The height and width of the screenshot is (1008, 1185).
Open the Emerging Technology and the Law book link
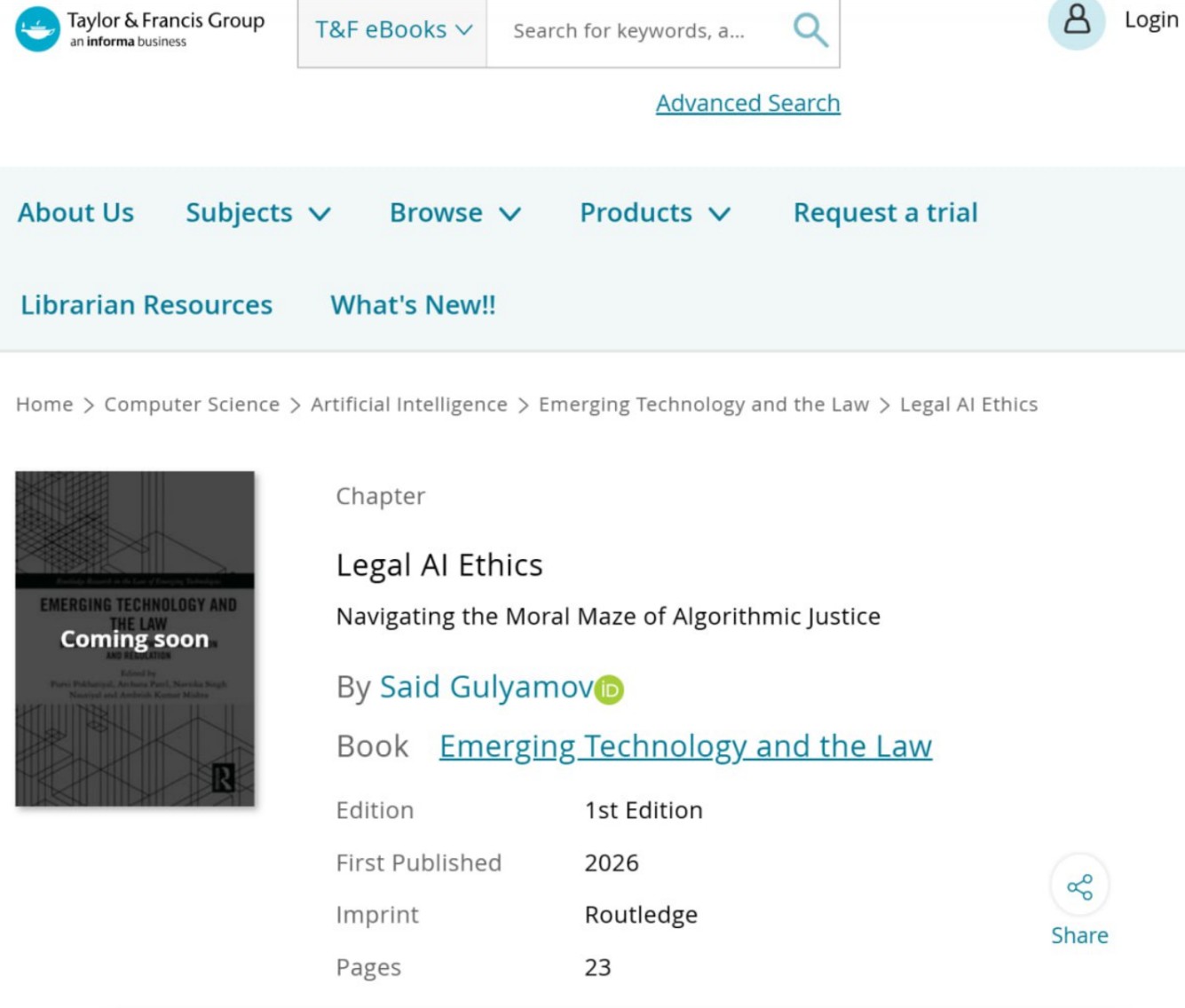pos(685,746)
